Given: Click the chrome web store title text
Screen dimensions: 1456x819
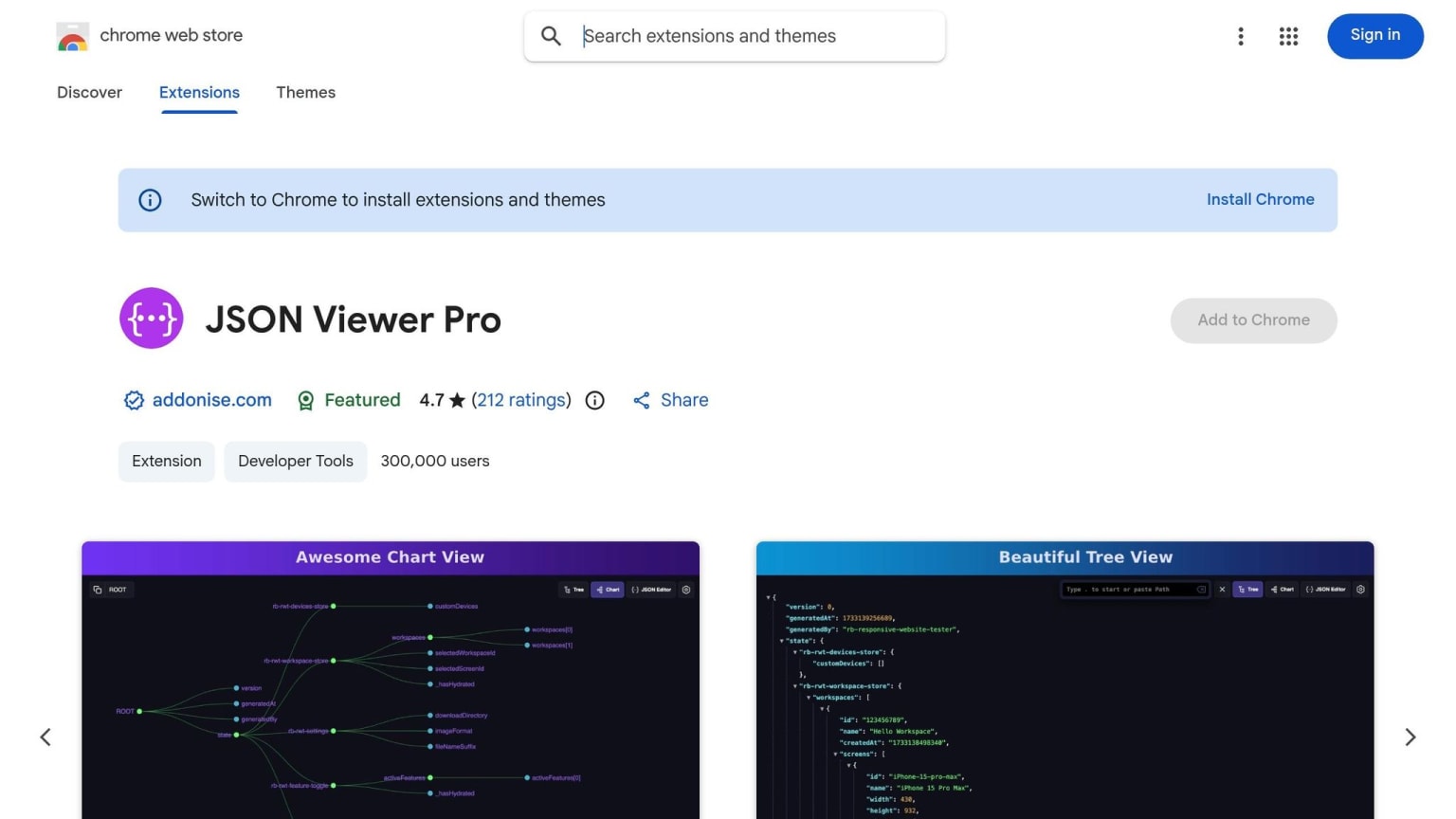Looking at the screenshot, I should [x=171, y=35].
